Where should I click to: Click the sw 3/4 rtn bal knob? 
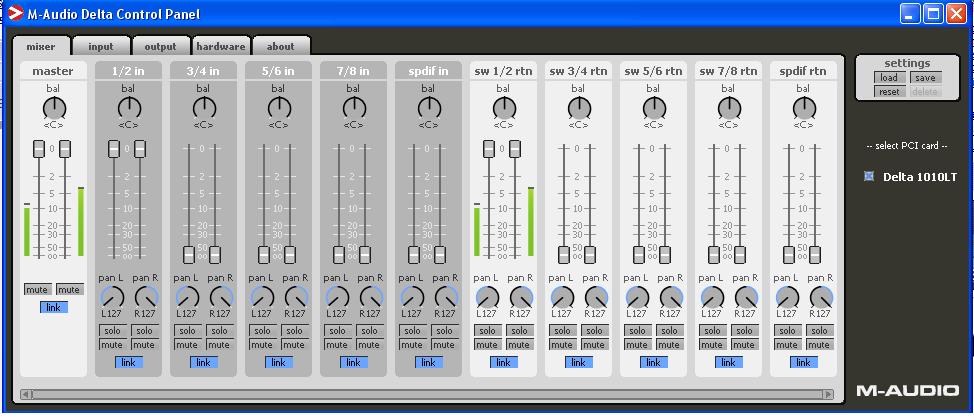[x=579, y=109]
